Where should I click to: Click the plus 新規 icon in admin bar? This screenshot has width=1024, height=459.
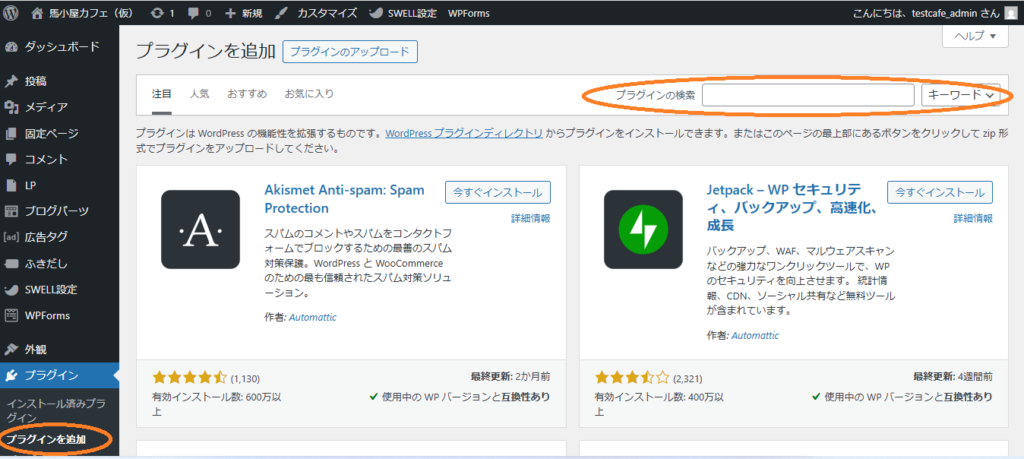(230, 13)
